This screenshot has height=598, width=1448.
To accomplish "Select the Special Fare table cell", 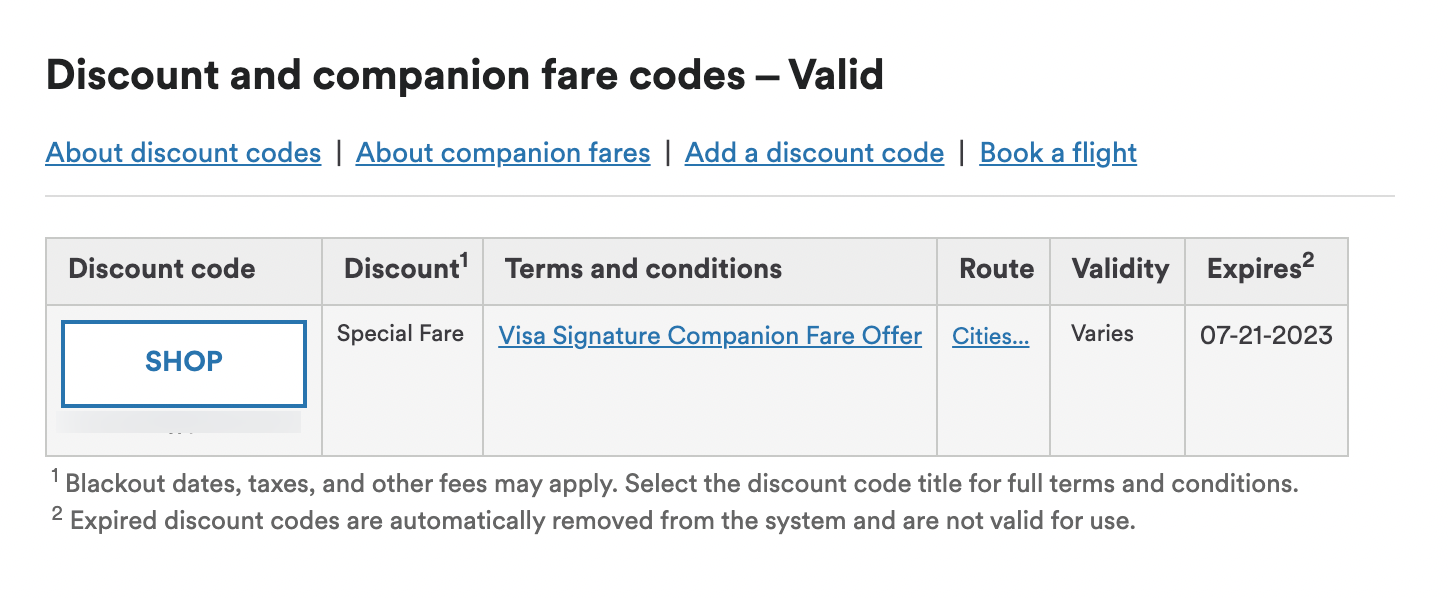I will [x=400, y=334].
